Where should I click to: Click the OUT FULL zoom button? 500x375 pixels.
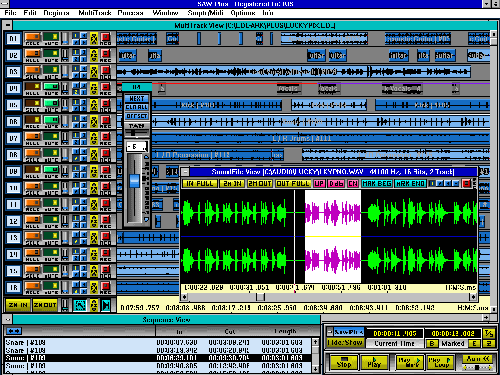(x=293, y=184)
